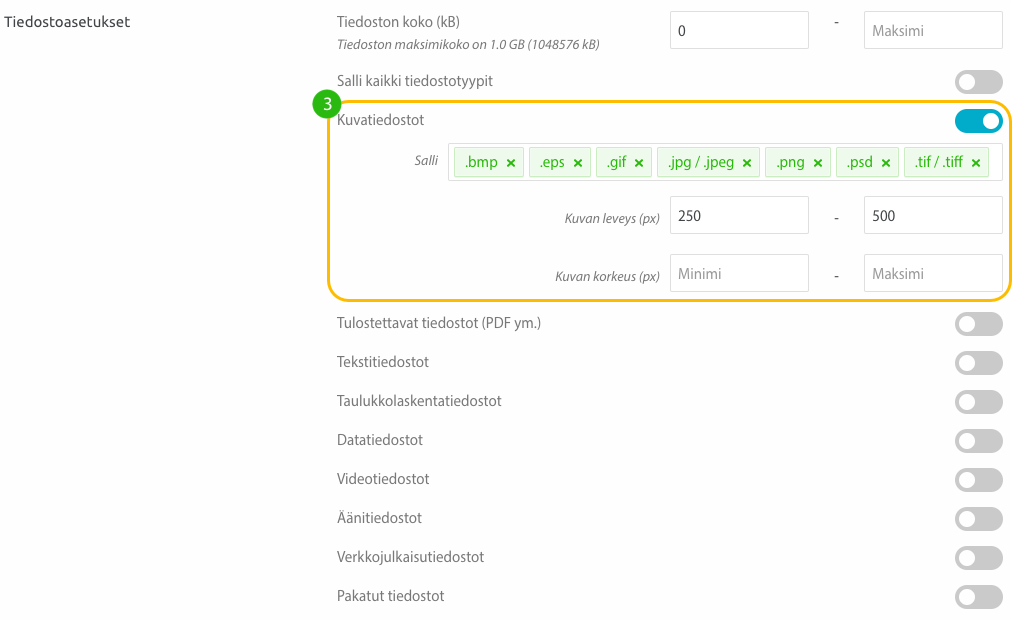Screen dimensions: 1022x621
Task: Turn on Tekstitiedostot switch
Action: (978, 363)
